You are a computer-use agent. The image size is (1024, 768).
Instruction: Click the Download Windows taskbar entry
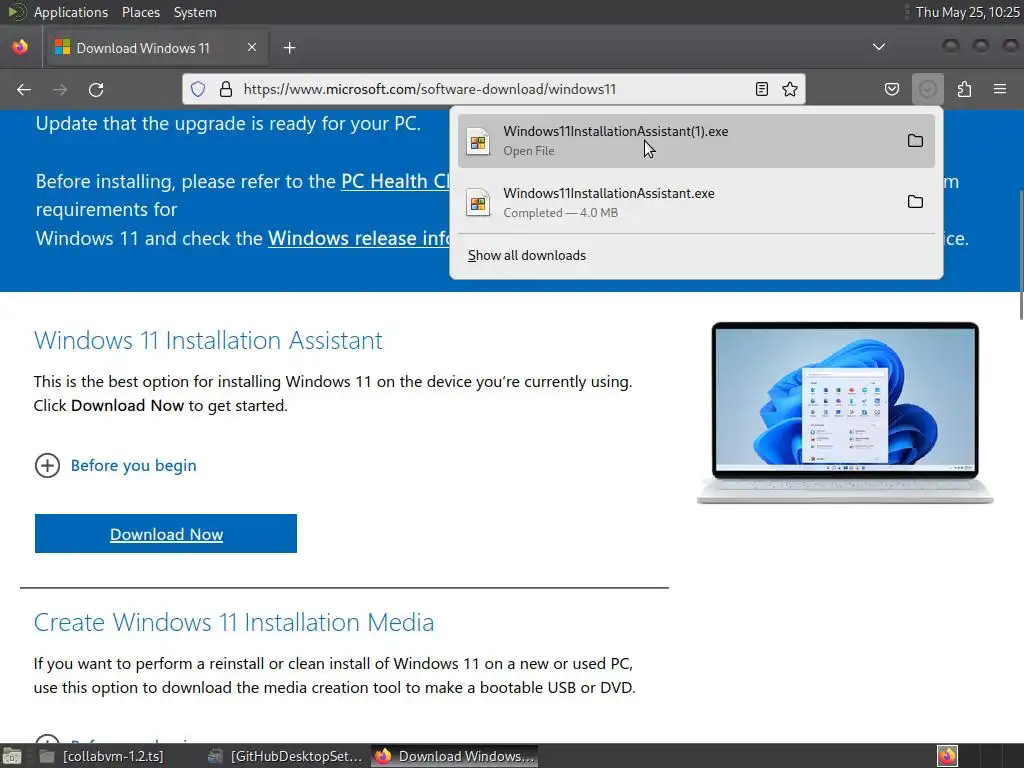click(455, 756)
